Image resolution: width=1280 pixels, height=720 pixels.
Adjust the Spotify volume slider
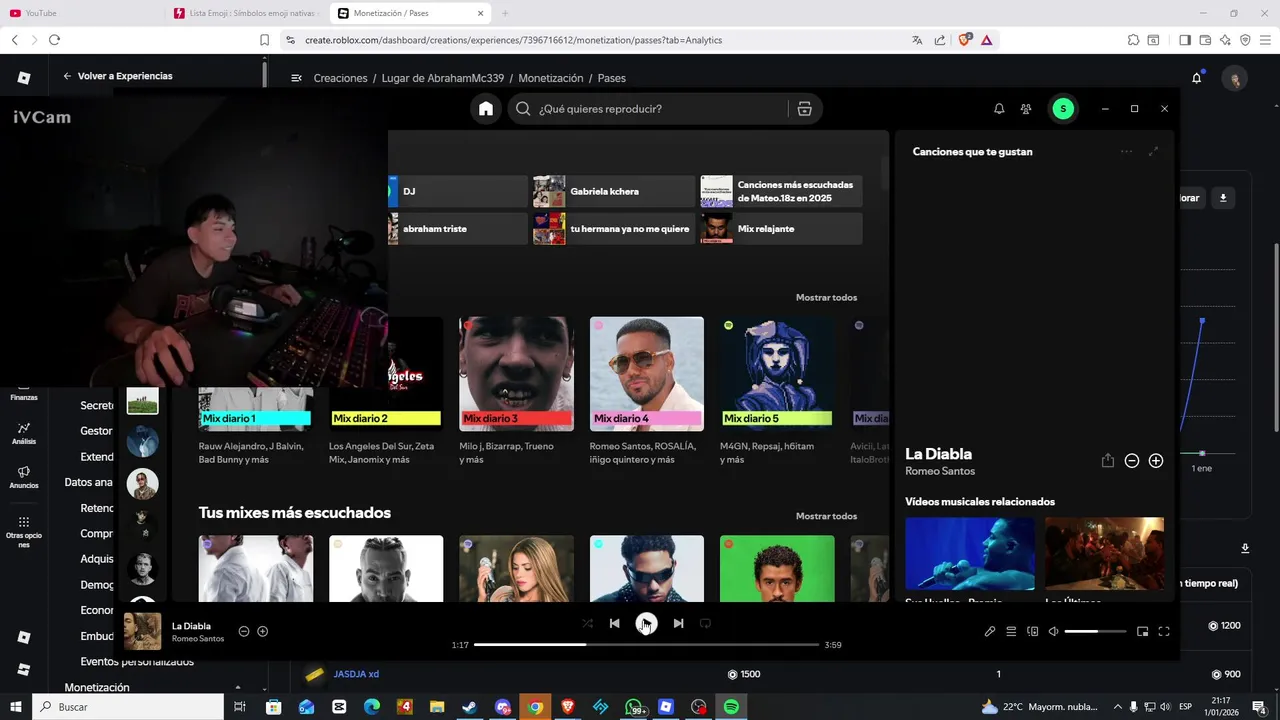tap(1095, 631)
